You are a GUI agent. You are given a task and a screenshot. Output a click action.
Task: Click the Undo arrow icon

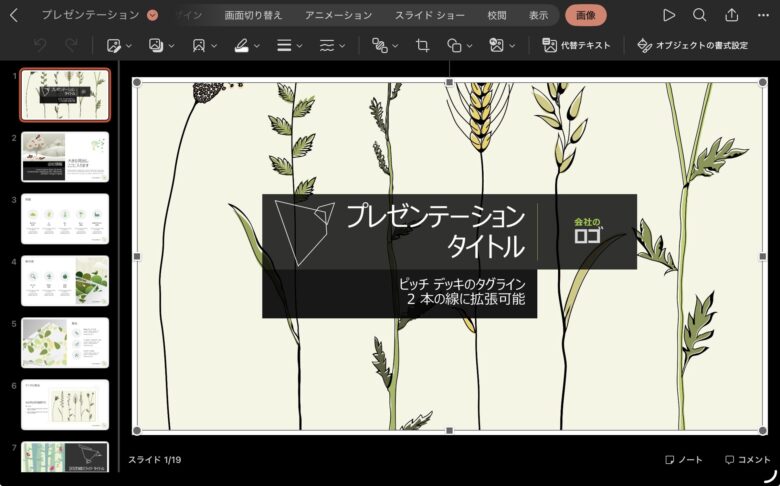[x=40, y=45]
